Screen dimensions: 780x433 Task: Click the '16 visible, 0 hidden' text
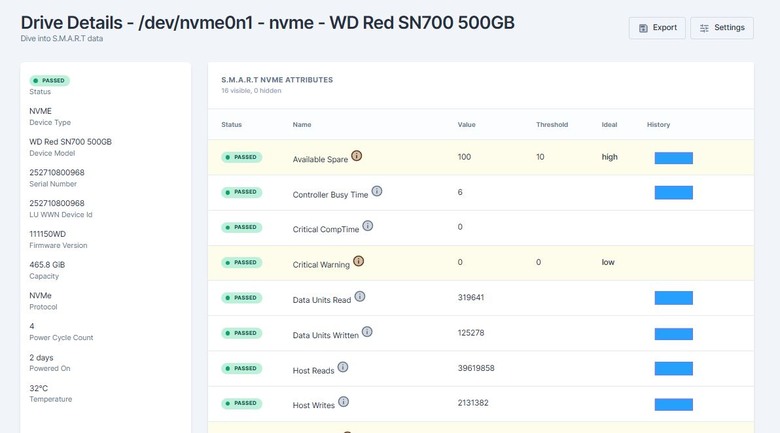coord(251,91)
